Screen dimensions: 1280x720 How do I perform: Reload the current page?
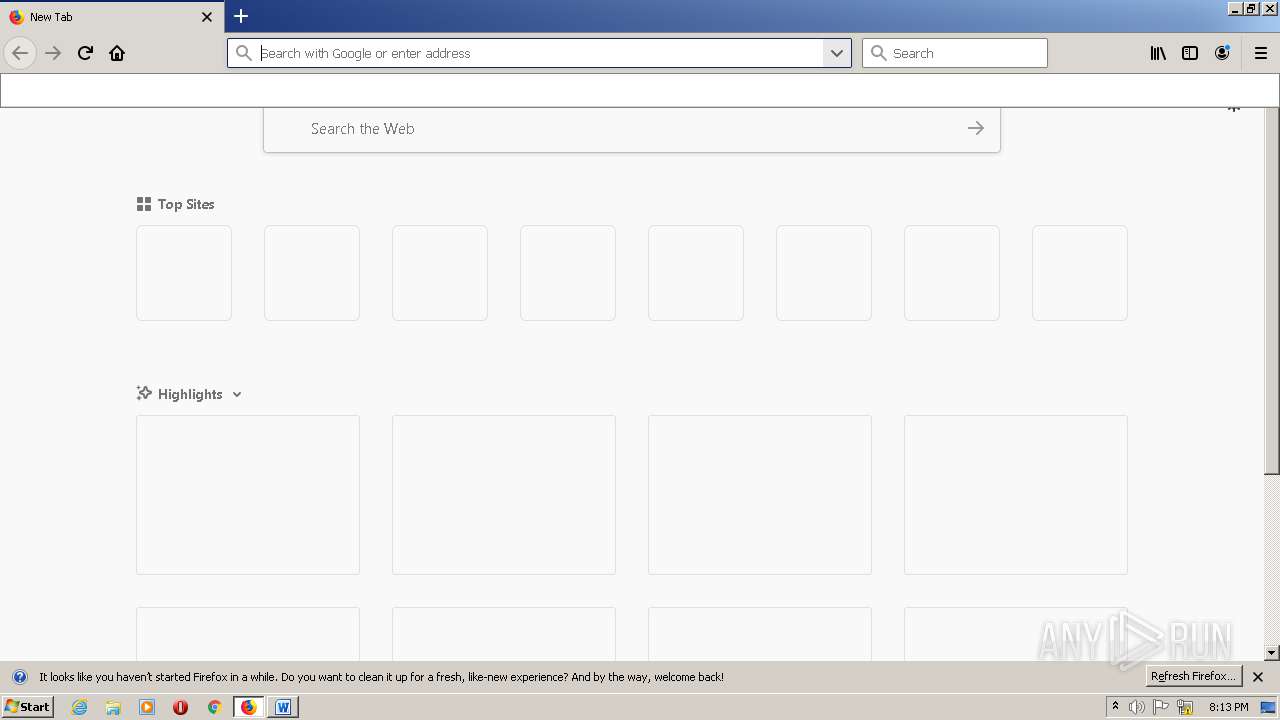[x=85, y=53]
